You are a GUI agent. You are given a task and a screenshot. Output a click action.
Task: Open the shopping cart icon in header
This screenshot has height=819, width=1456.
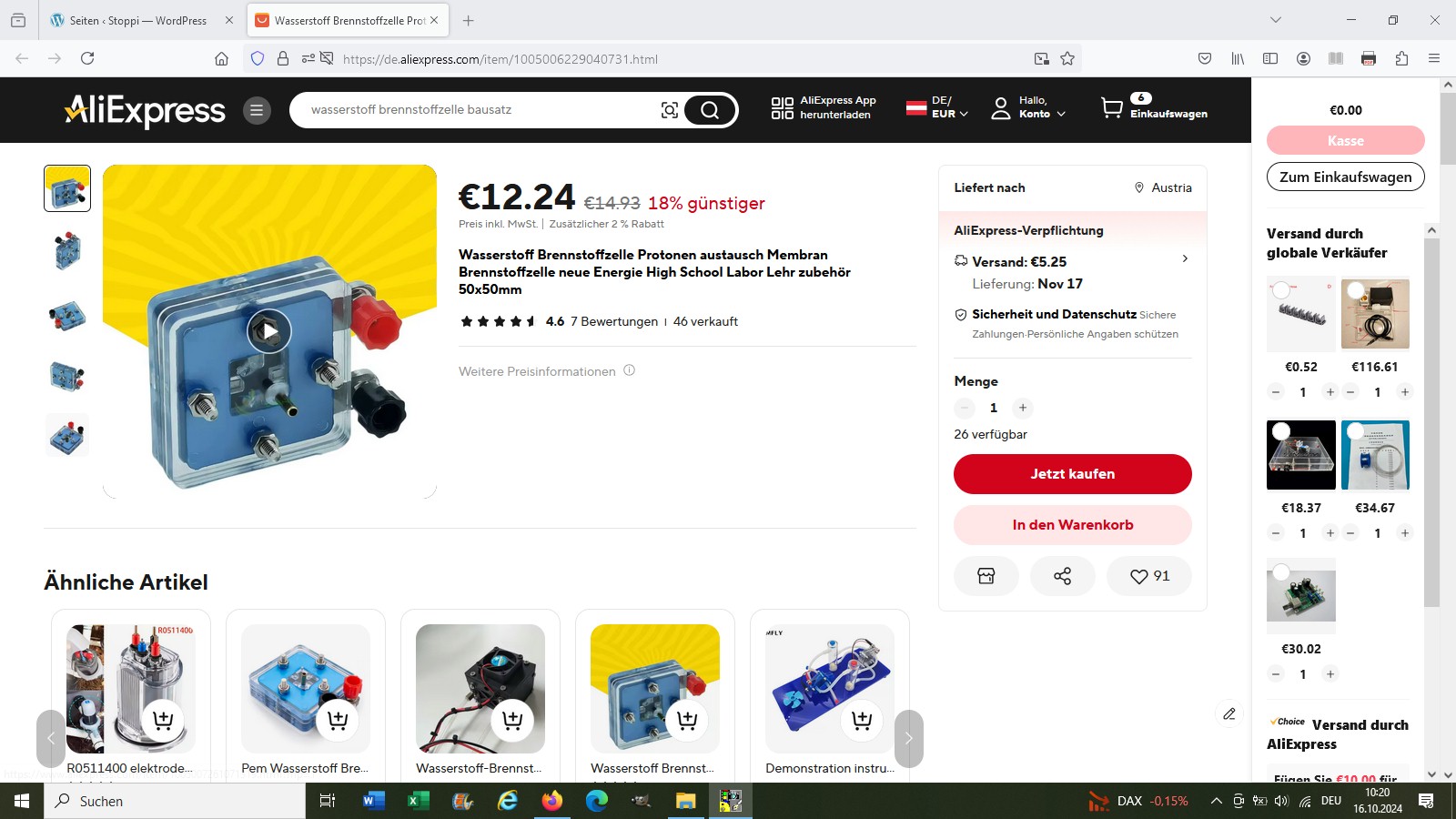pos(1111,108)
